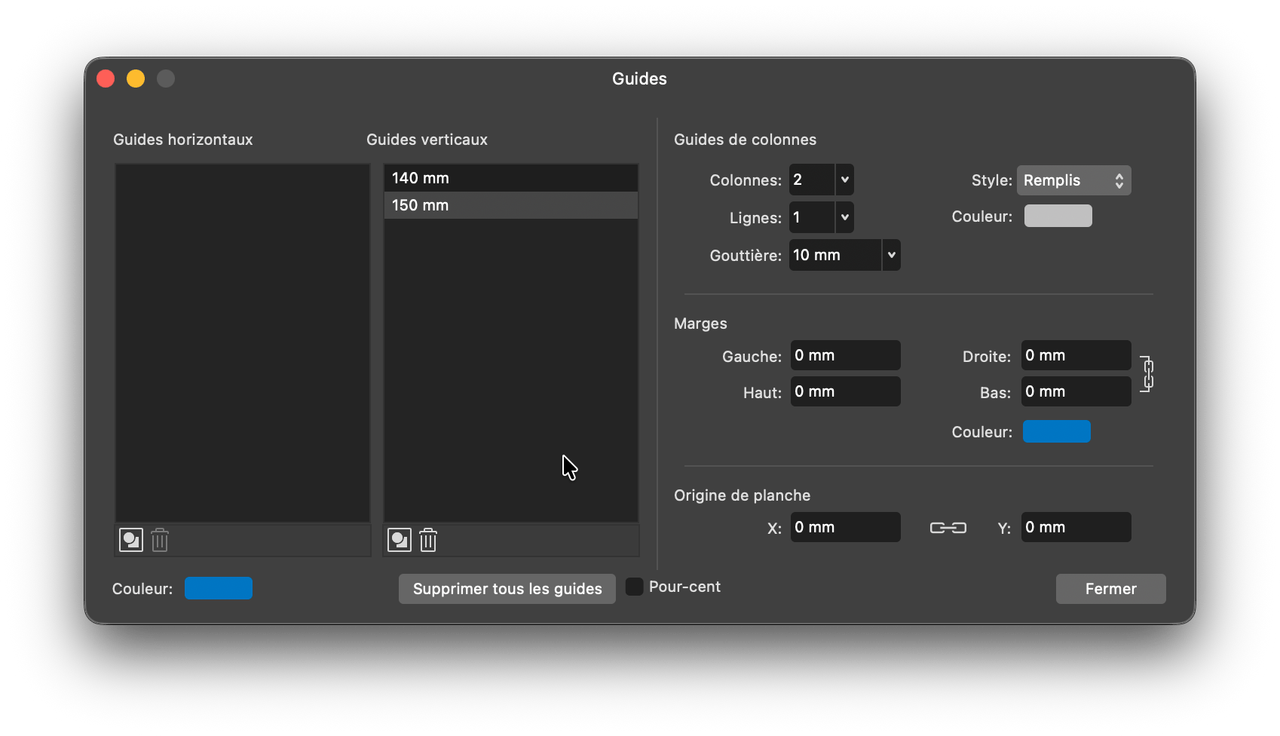Delete the selected vertical guide
The width and height of the screenshot is (1280, 736).
427,539
